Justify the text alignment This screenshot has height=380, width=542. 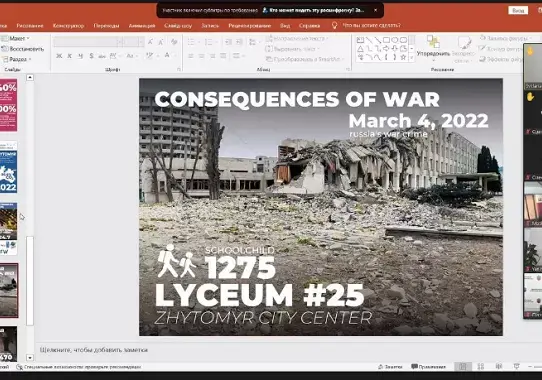click(223, 56)
